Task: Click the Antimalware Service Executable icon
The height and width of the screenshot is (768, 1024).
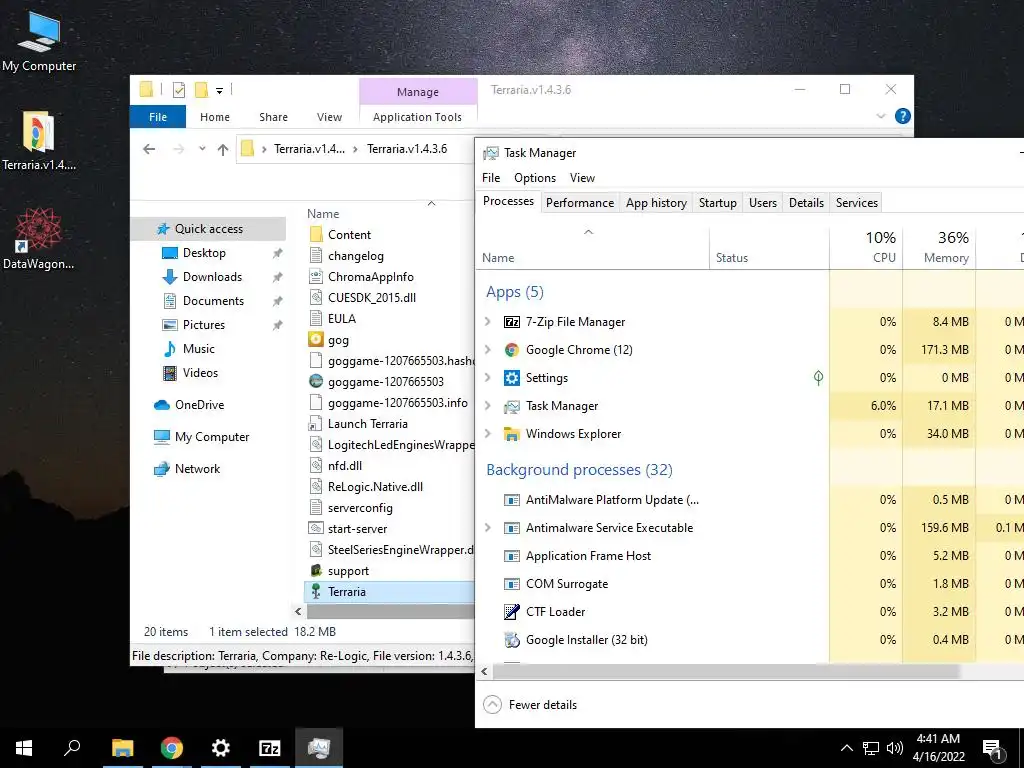Action: [511, 528]
